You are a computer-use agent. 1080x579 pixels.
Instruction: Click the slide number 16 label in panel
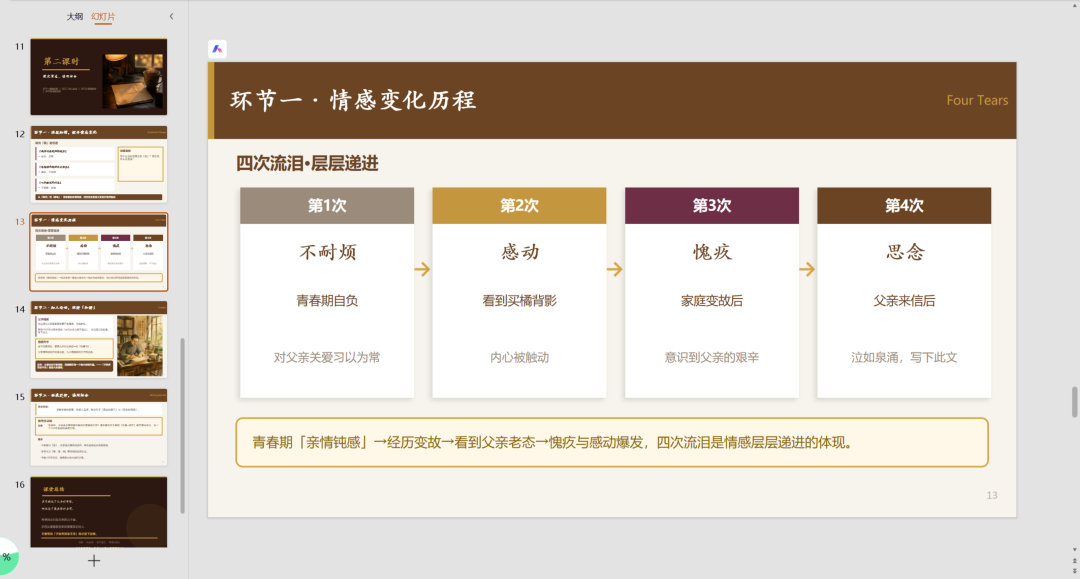(20, 485)
